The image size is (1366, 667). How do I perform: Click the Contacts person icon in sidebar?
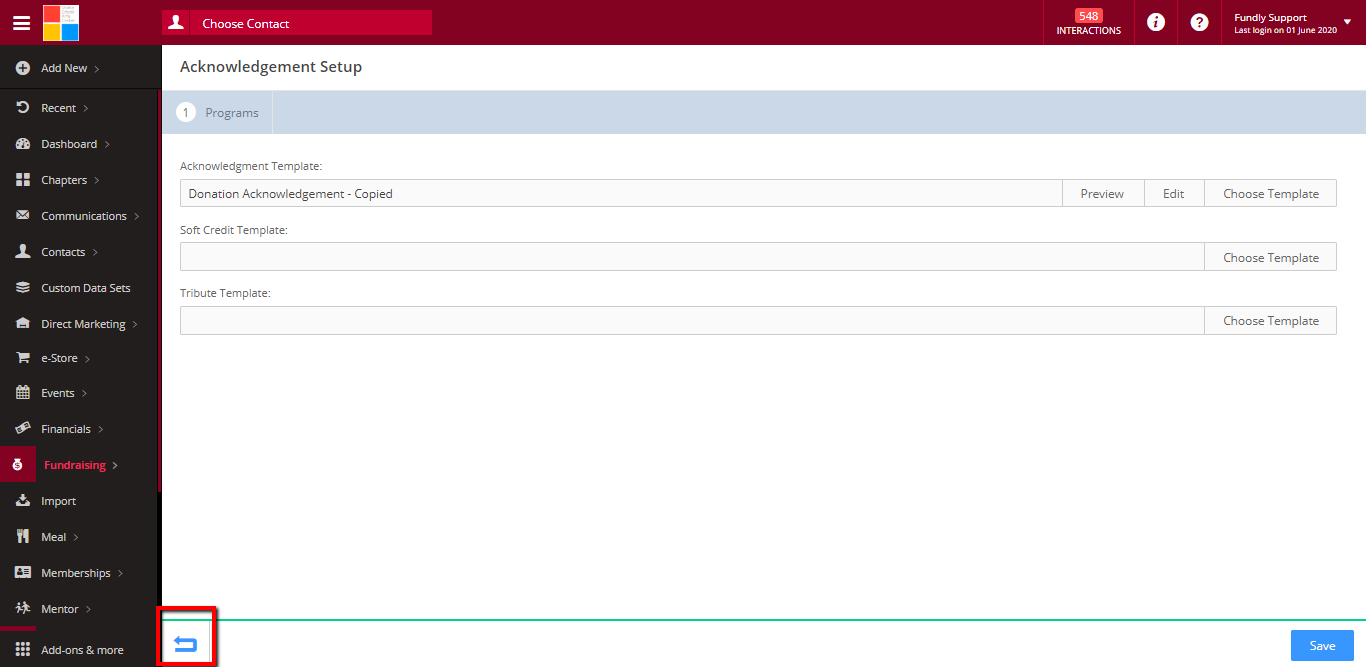(23, 252)
